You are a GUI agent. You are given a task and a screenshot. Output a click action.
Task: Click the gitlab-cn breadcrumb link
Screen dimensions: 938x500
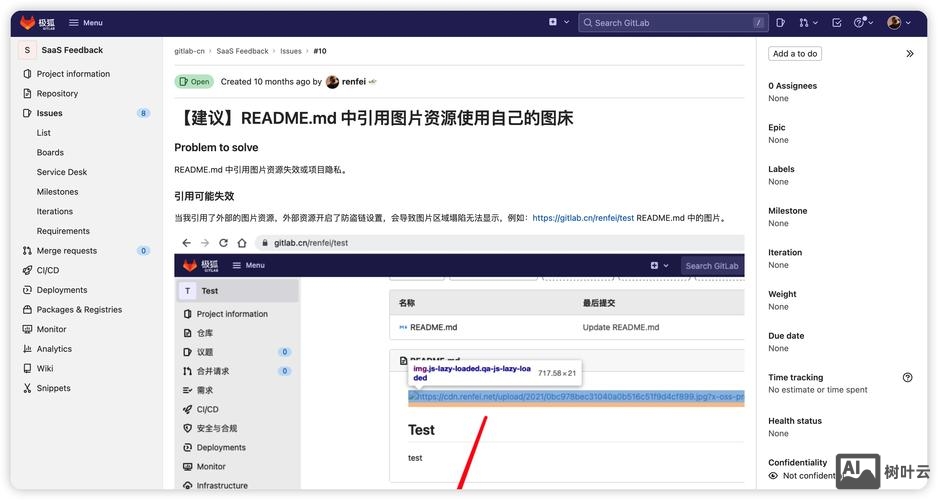tap(189, 51)
